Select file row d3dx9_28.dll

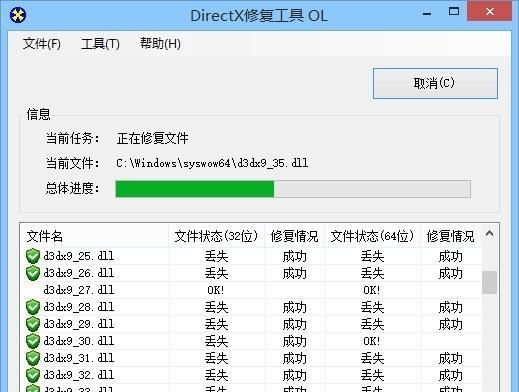pos(251,307)
